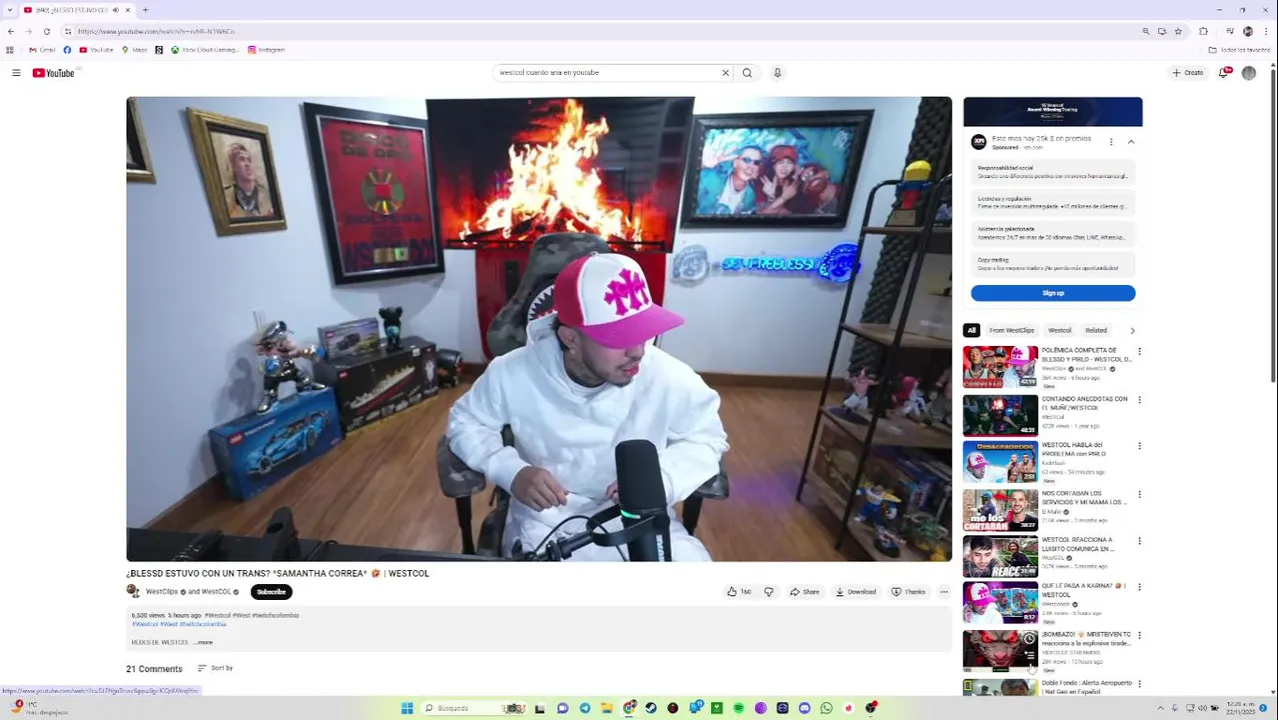Open YouTube notifications bell

tap(1224, 73)
